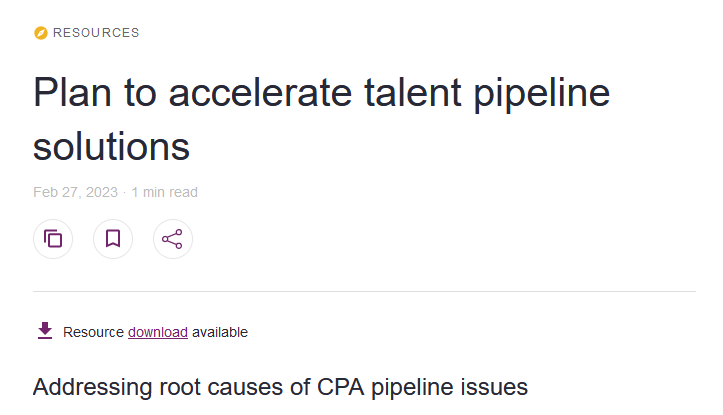
Task: Click the "Plan to accelerate talent pipeline" title line
Action: 321,93
